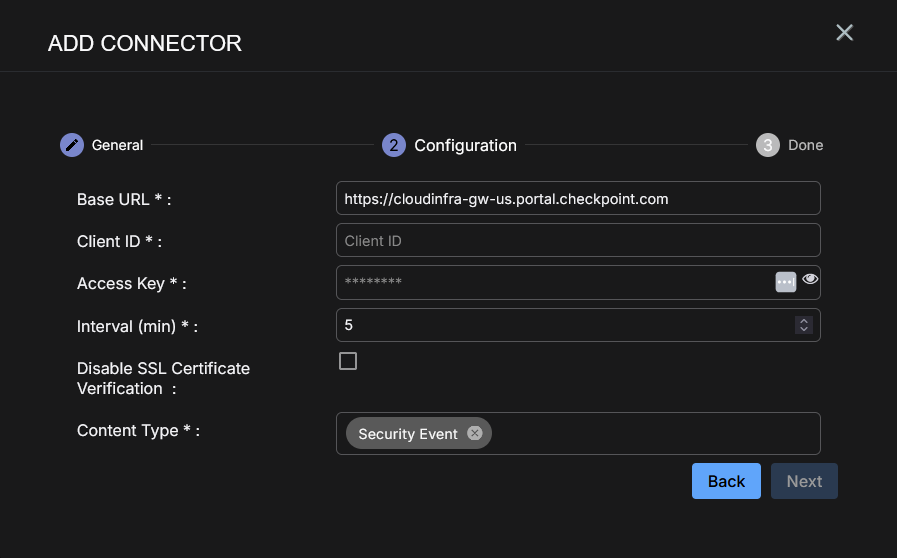Screen dimensions: 897x558
Task: Remove the Security Event tag
Action: [475, 433]
